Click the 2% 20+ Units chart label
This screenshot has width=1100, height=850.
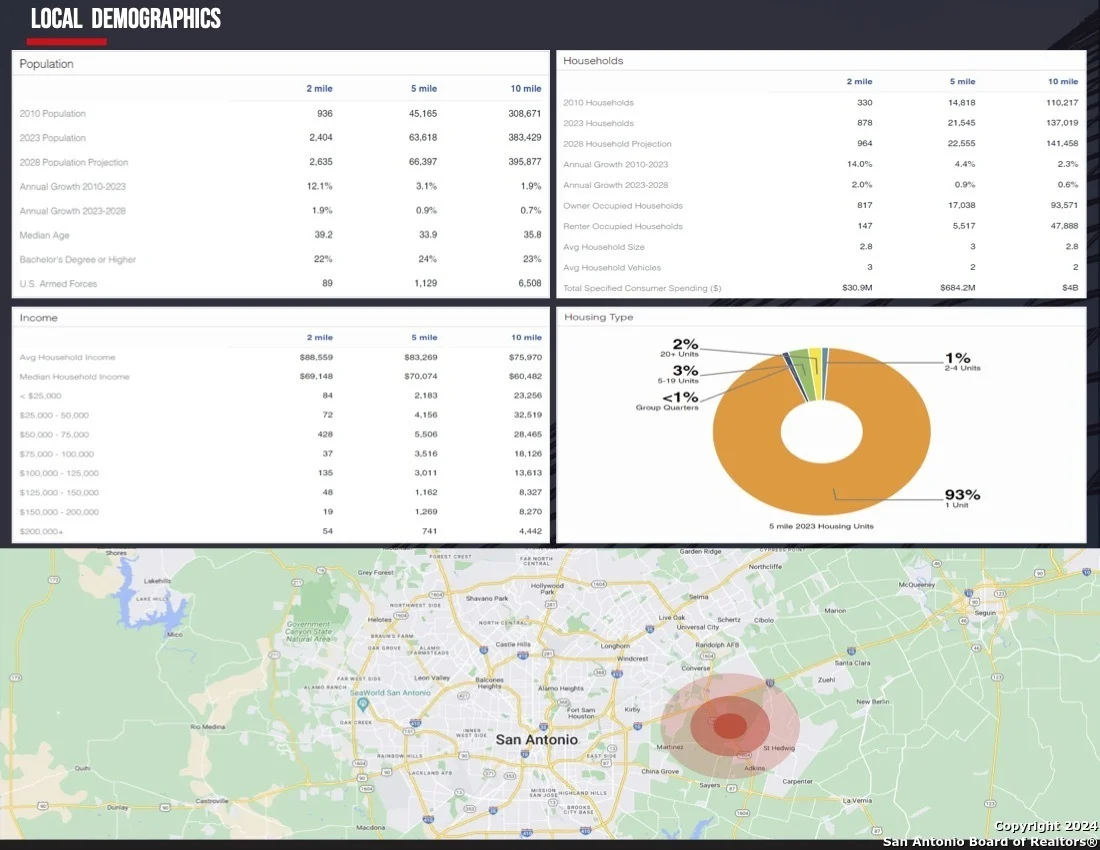(x=679, y=347)
